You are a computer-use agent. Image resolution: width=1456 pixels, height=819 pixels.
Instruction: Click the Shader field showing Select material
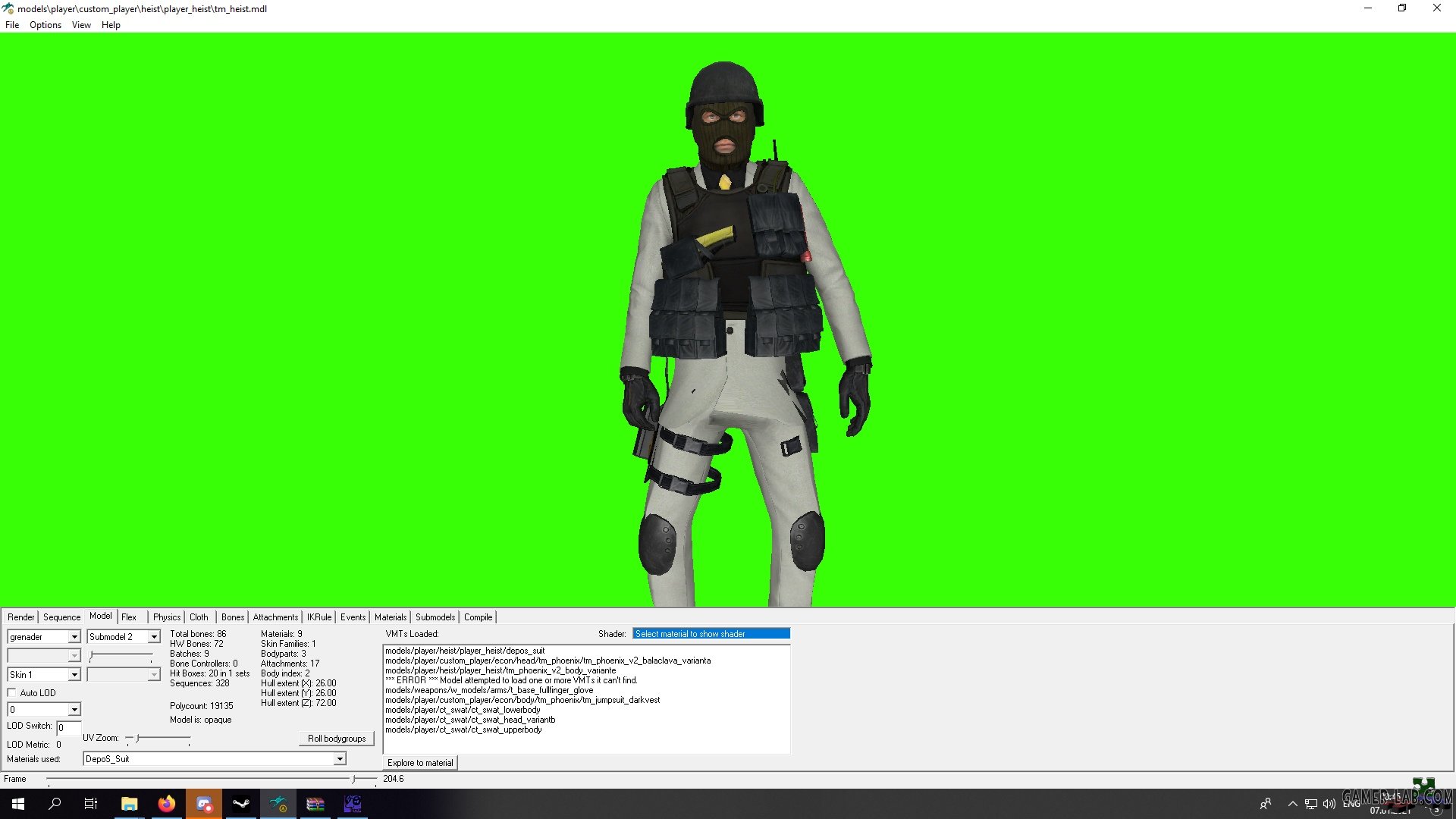point(711,634)
